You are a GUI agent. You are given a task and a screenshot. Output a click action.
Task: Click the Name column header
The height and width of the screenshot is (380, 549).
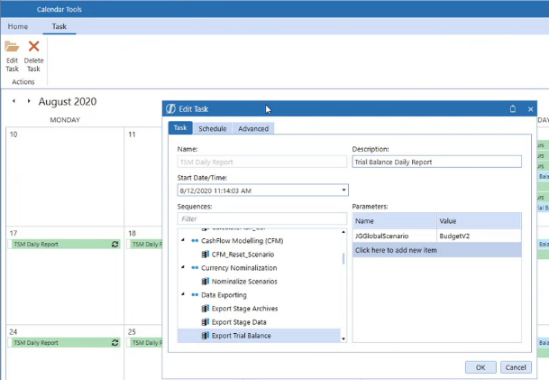point(394,221)
